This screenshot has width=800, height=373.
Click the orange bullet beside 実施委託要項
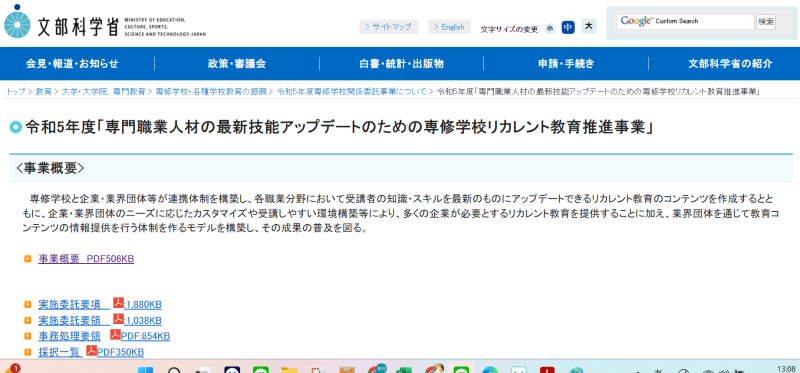pyautogui.click(x=28, y=305)
